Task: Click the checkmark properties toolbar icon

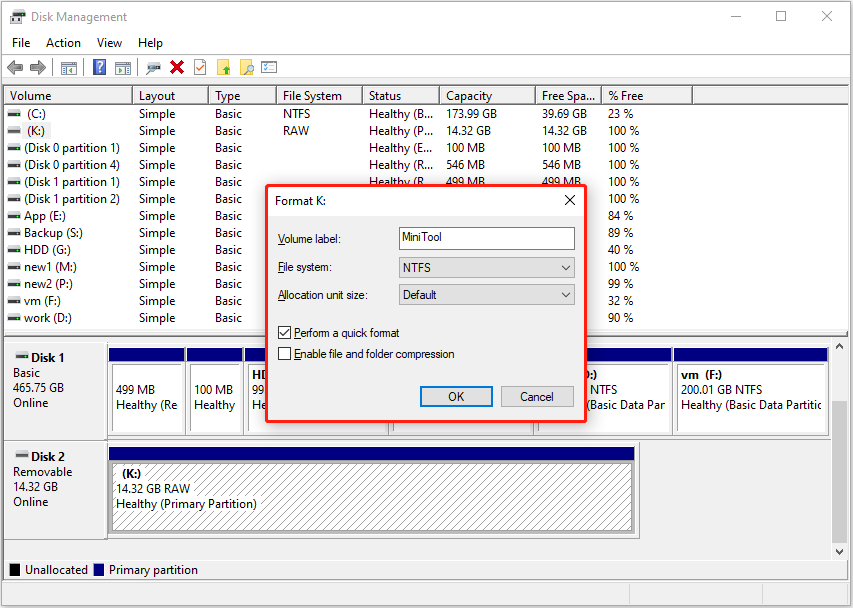Action: (200, 67)
